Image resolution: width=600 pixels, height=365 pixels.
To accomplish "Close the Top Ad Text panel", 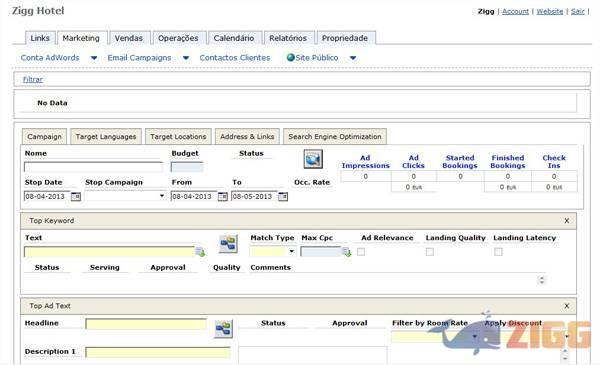I will (567, 306).
